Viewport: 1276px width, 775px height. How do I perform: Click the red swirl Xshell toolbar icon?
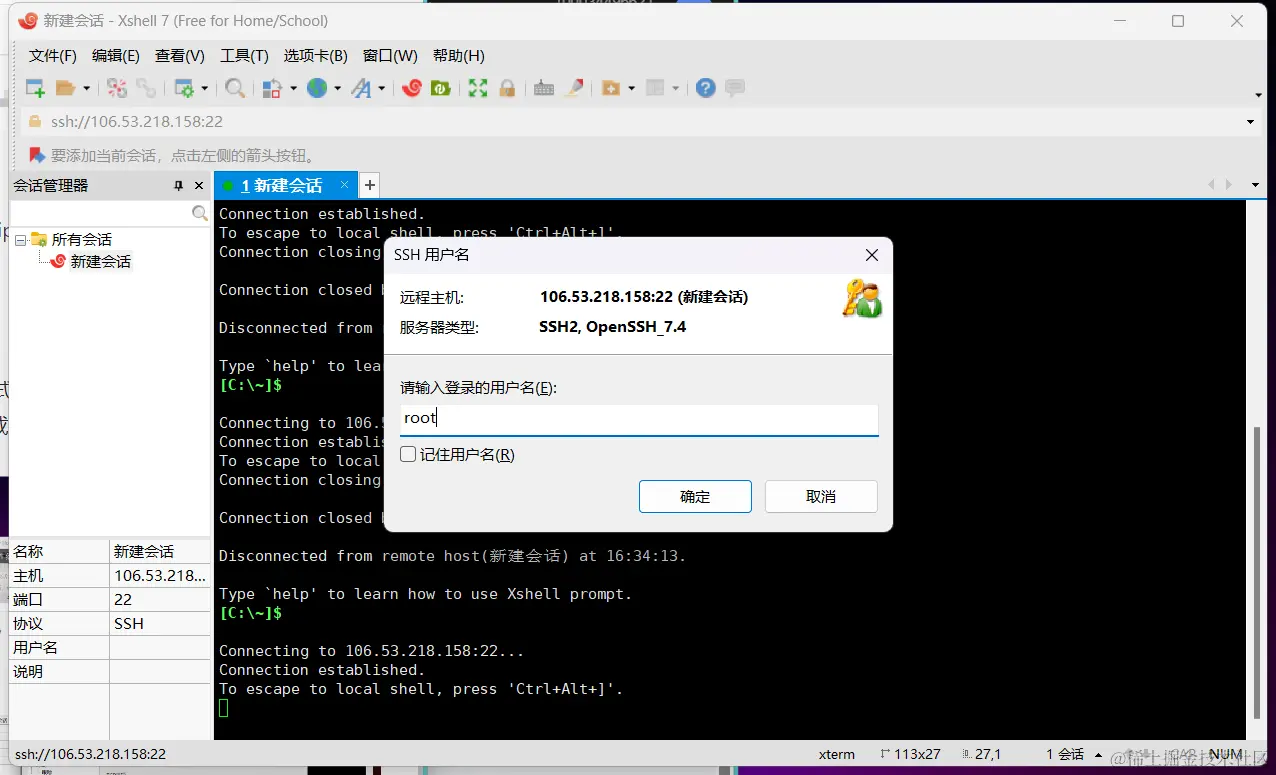click(x=411, y=88)
